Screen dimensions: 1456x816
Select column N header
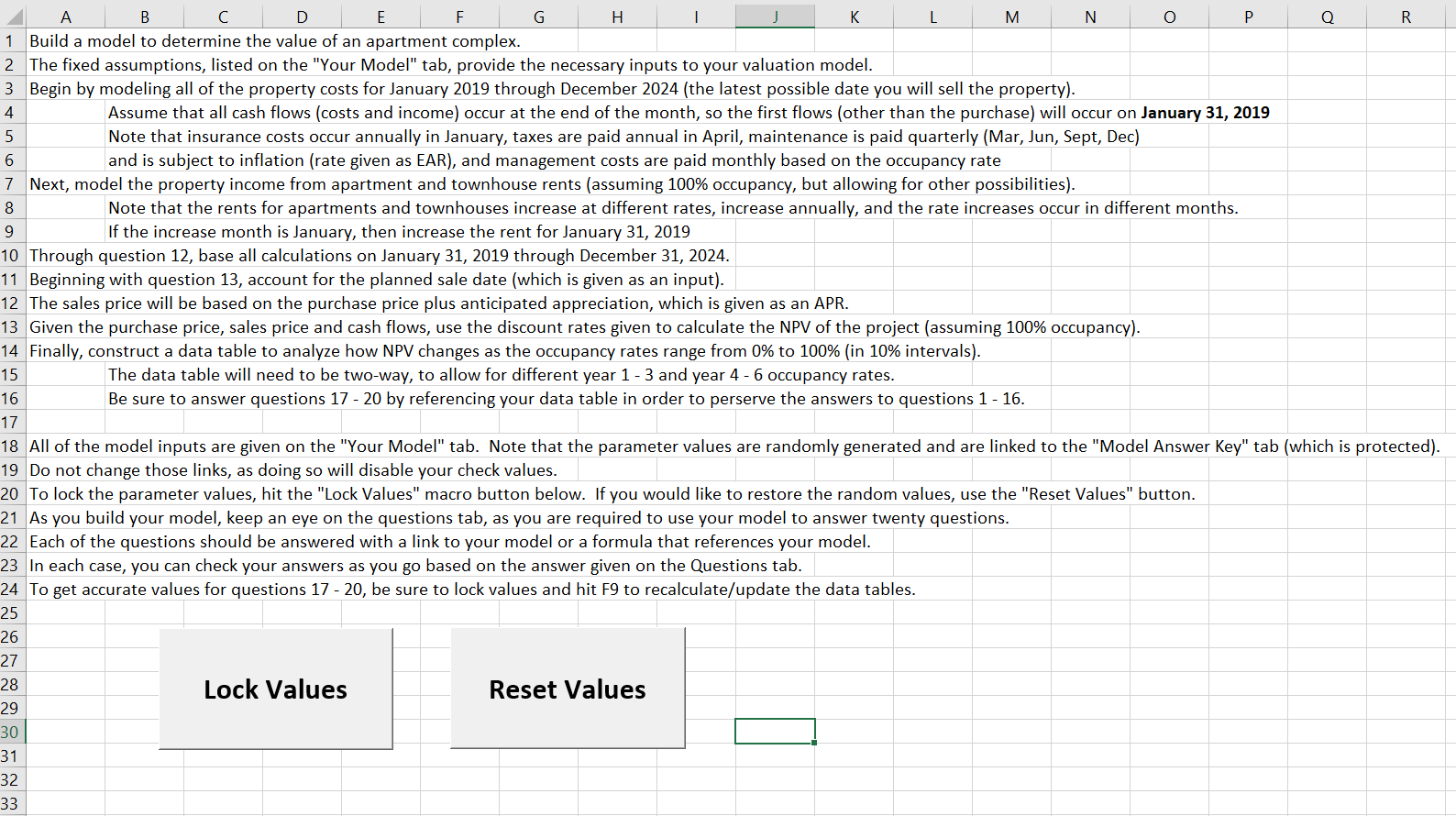coord(1090,17)
